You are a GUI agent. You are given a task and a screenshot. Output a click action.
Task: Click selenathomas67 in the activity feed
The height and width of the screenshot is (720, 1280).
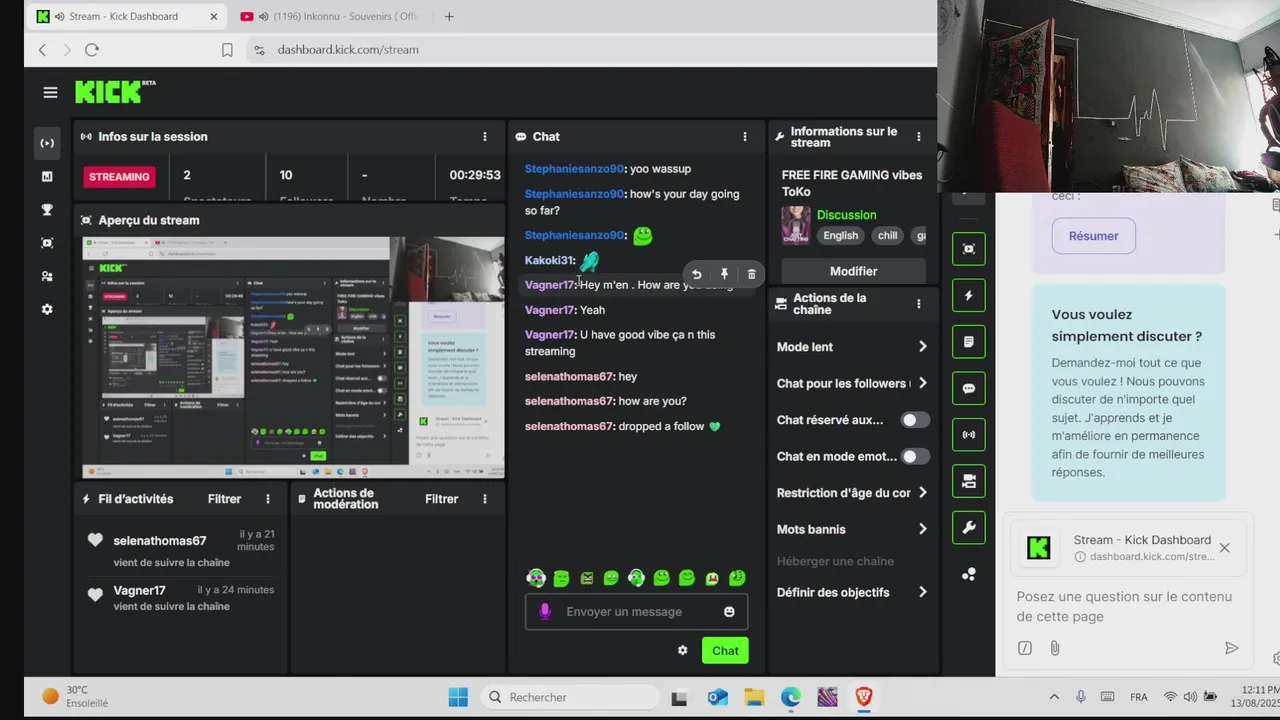click(160, 541)
